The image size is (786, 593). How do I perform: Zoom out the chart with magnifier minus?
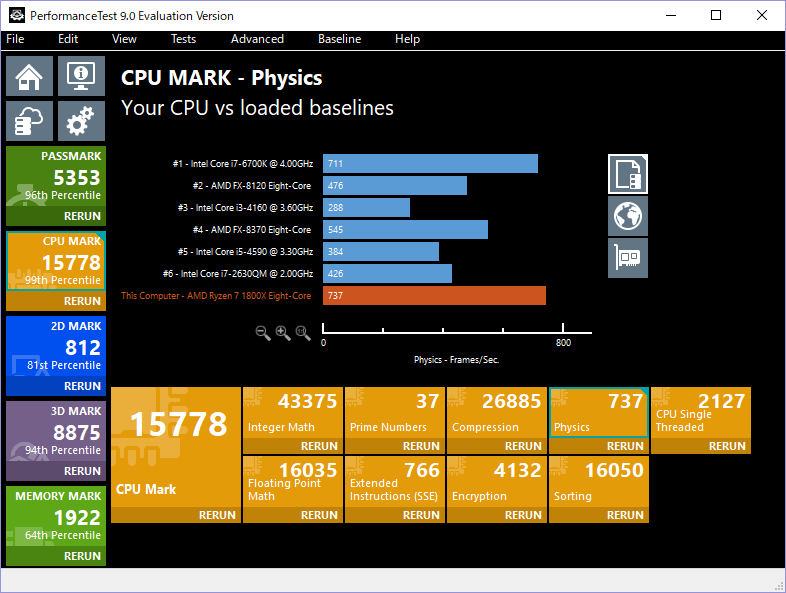click(x=263, y=333)
